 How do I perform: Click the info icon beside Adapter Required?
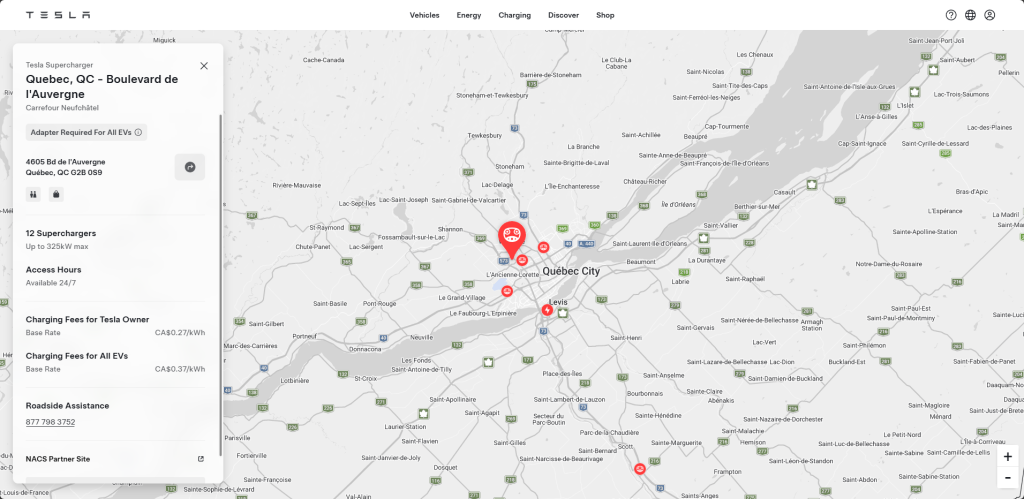coord(138,133)
